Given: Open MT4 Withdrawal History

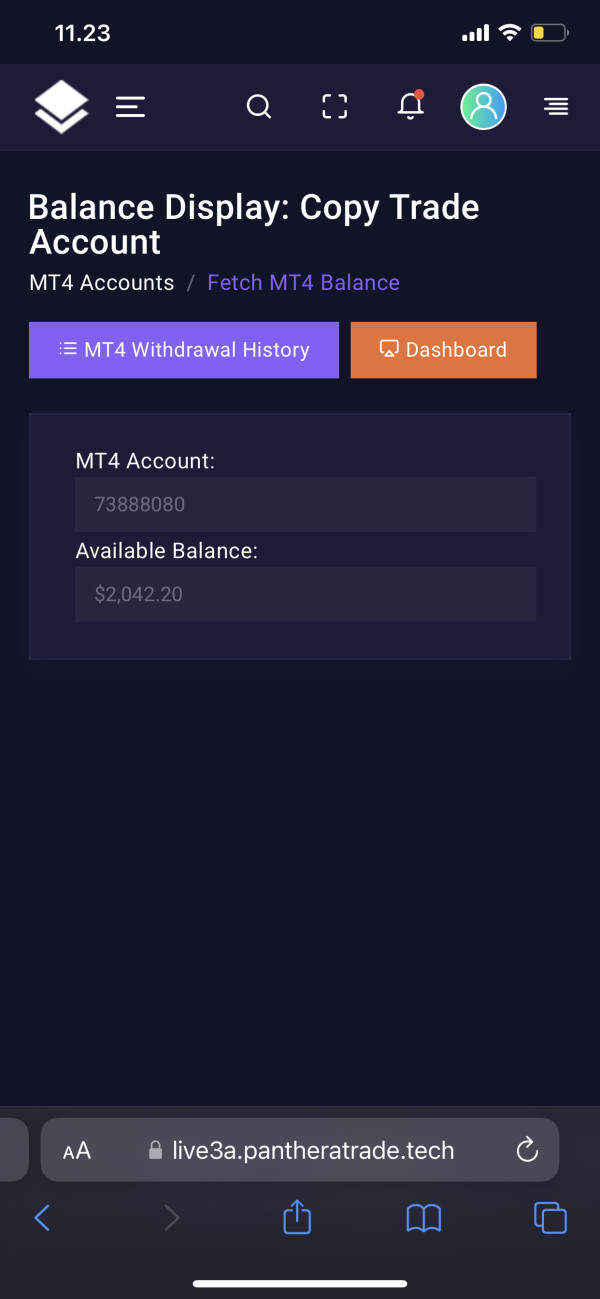Looking at the screenshot, I should pos(184,350).
